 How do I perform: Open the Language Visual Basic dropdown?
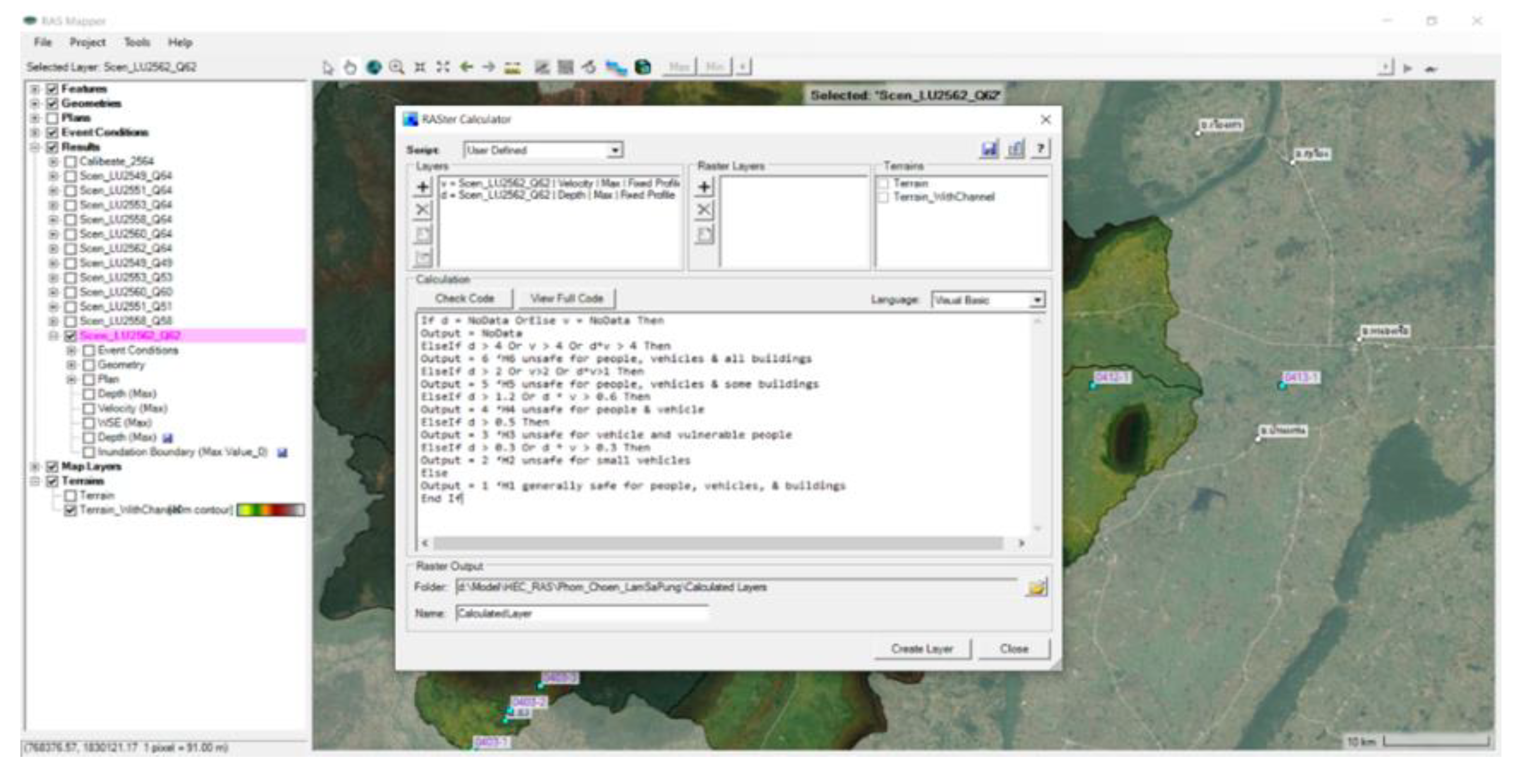1036,300
